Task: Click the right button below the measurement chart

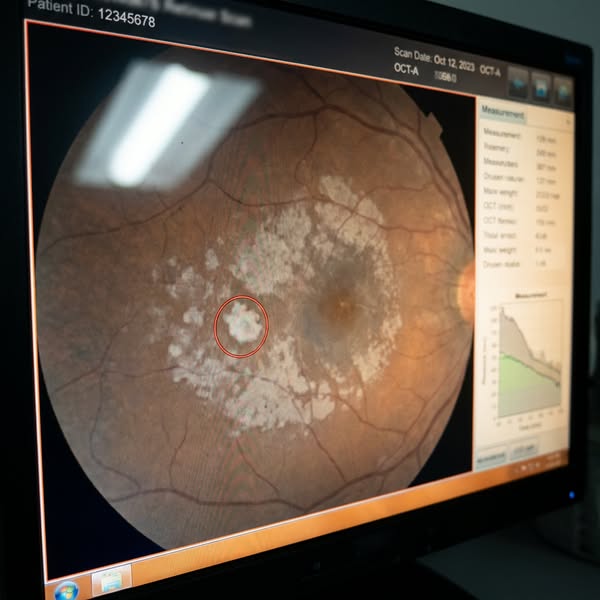Action: click(523, 449)
